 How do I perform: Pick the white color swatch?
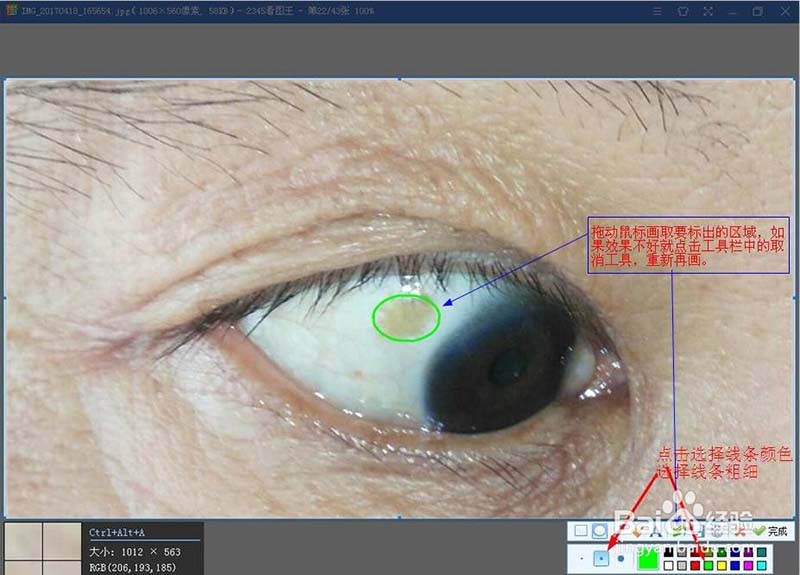[x=669, y=566]
